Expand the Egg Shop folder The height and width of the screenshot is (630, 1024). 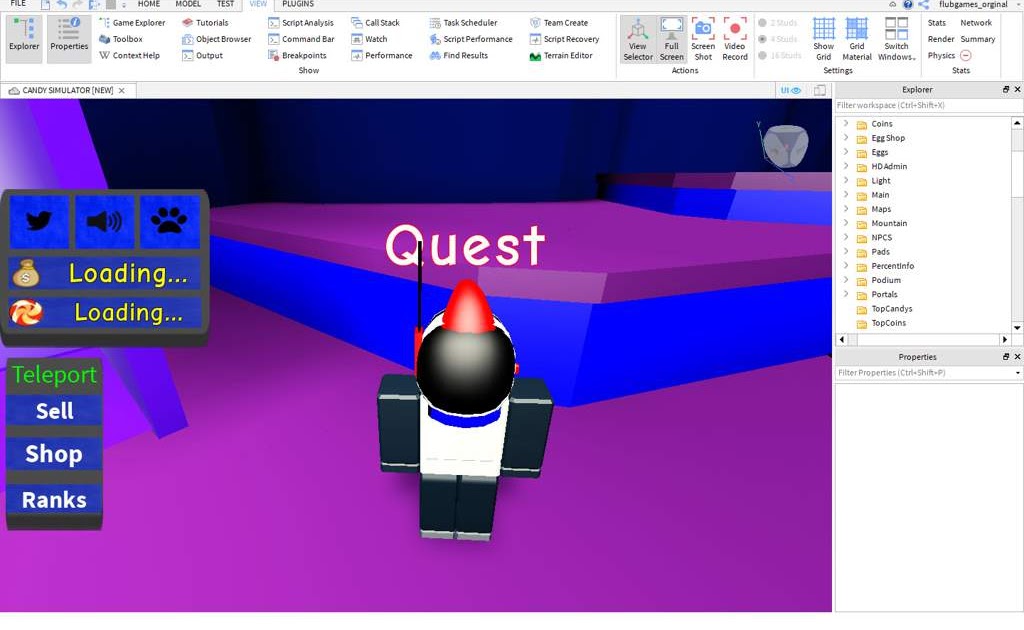[846, 138]
